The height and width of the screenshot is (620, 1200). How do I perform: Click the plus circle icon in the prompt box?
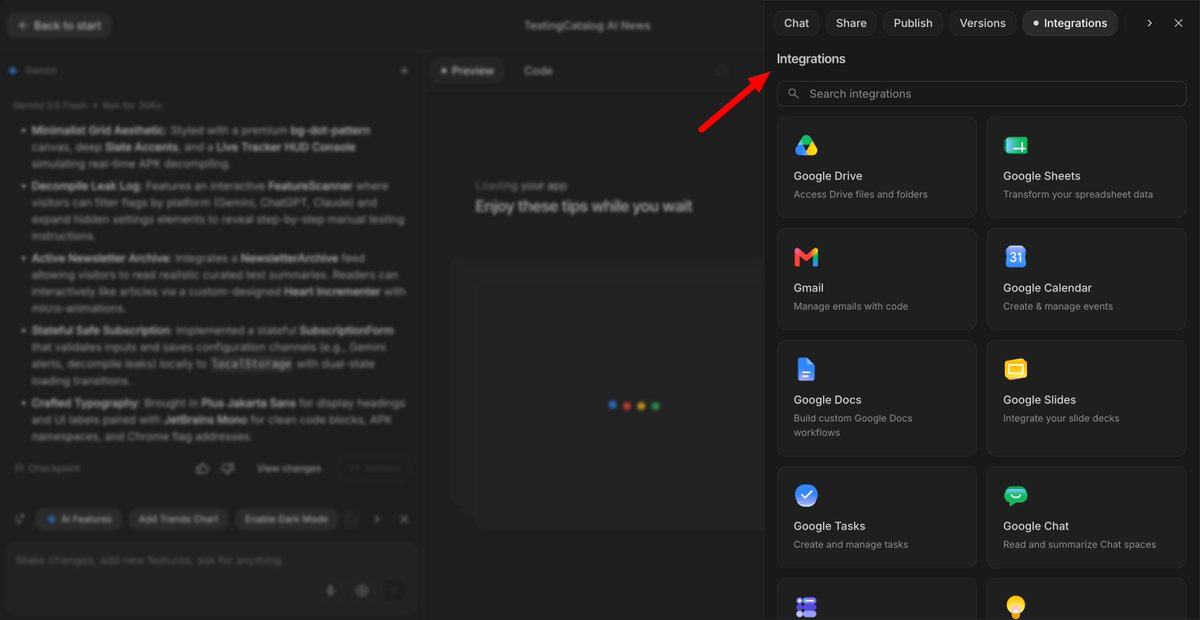pyautogui.click(x=362, y=591)
